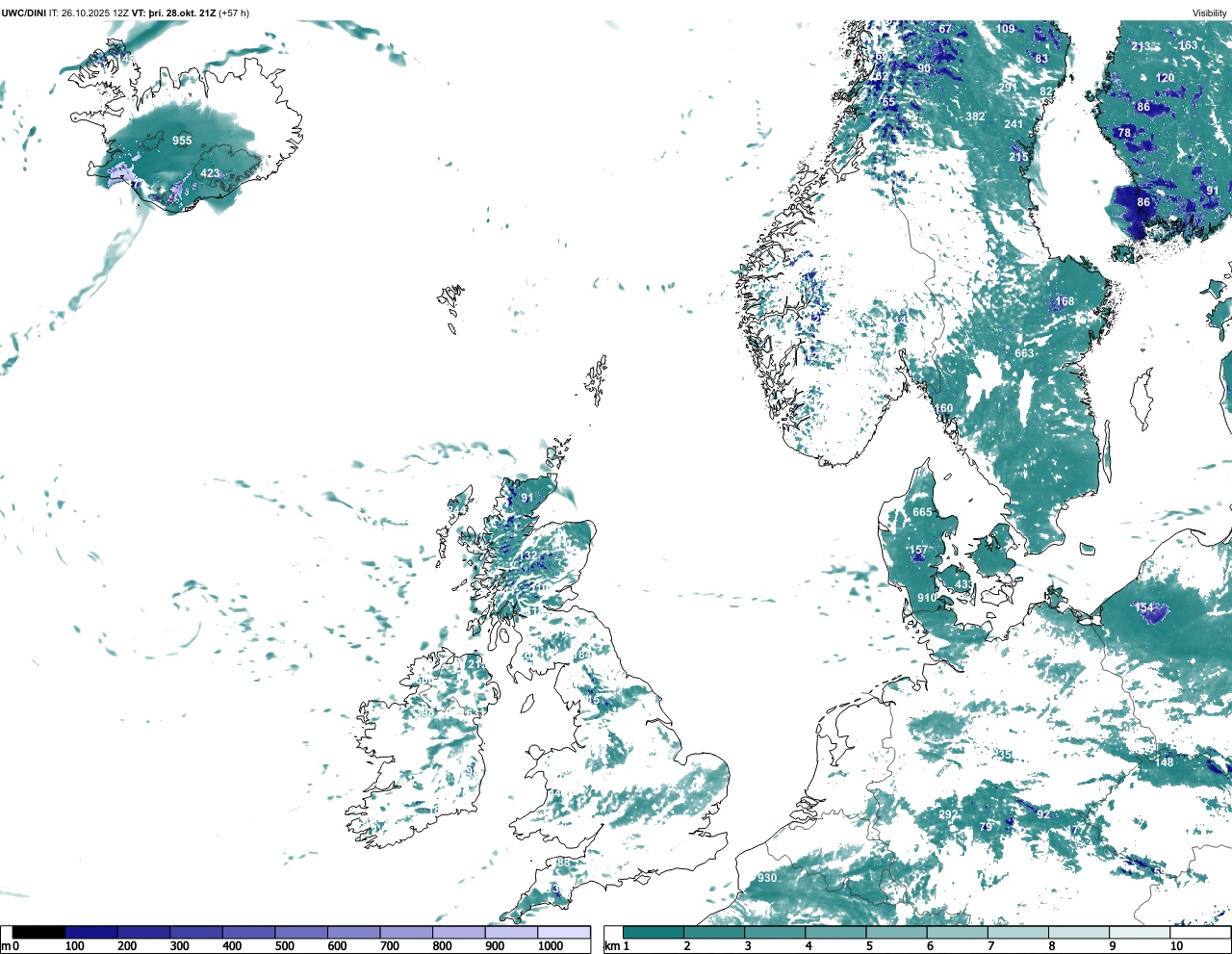
Task: Click the '382' value over northern Sweden
Action: [975, 117]
